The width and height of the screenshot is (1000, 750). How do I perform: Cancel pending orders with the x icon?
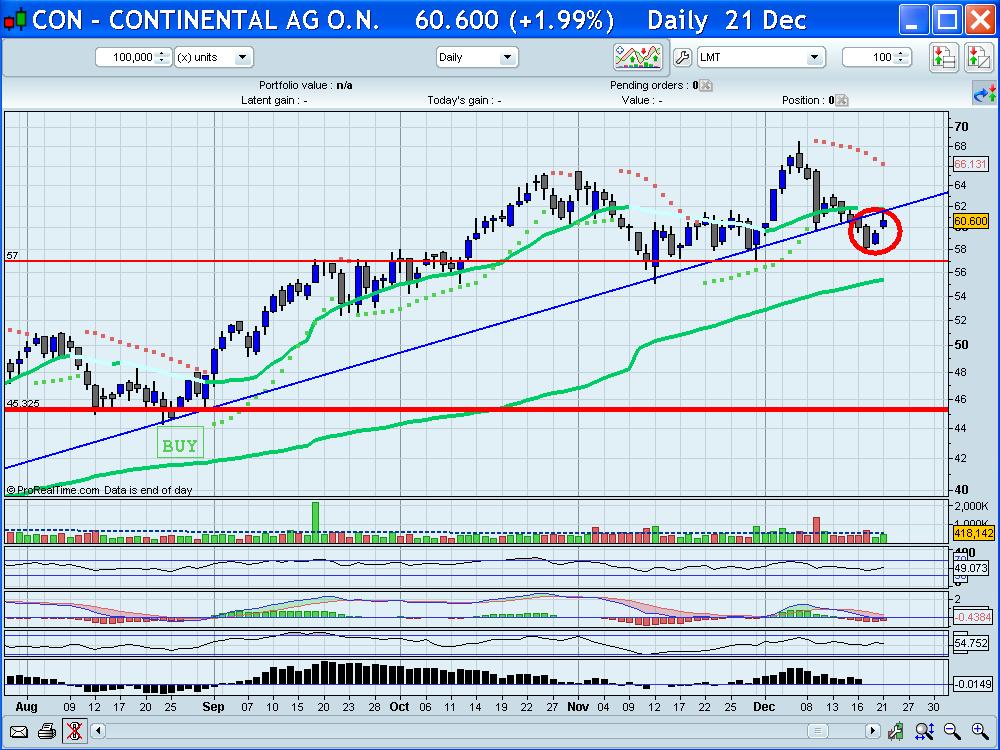coord(706,85)
